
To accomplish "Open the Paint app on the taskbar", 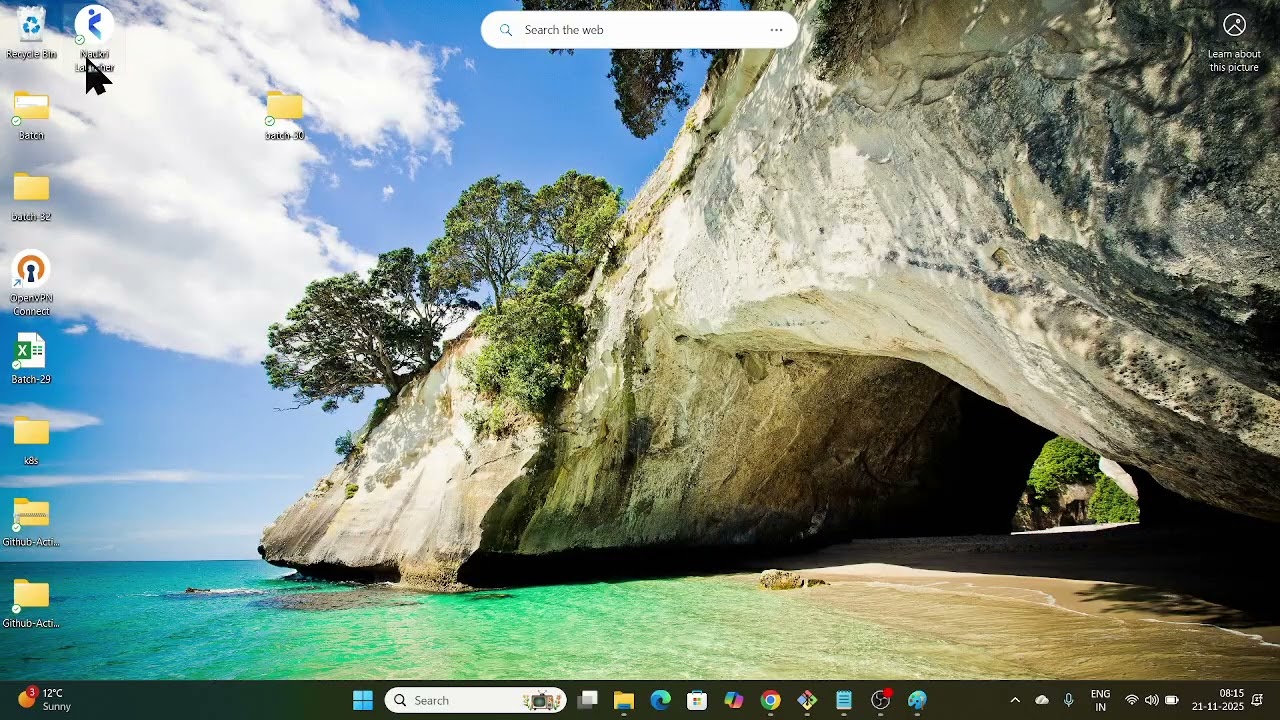I will 917,700.
